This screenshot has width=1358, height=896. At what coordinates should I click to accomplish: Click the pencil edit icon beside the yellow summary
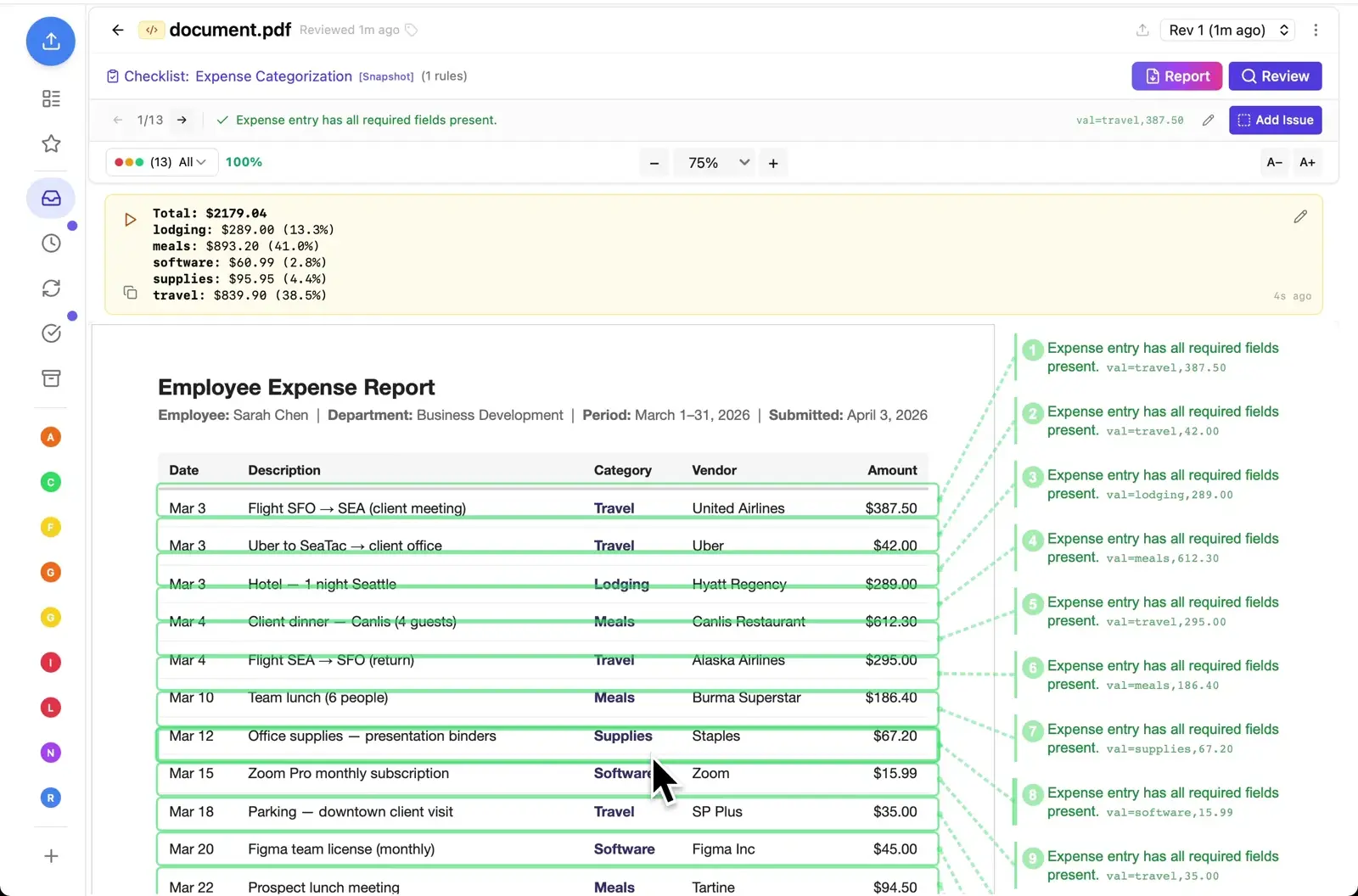coord(1300,216)
